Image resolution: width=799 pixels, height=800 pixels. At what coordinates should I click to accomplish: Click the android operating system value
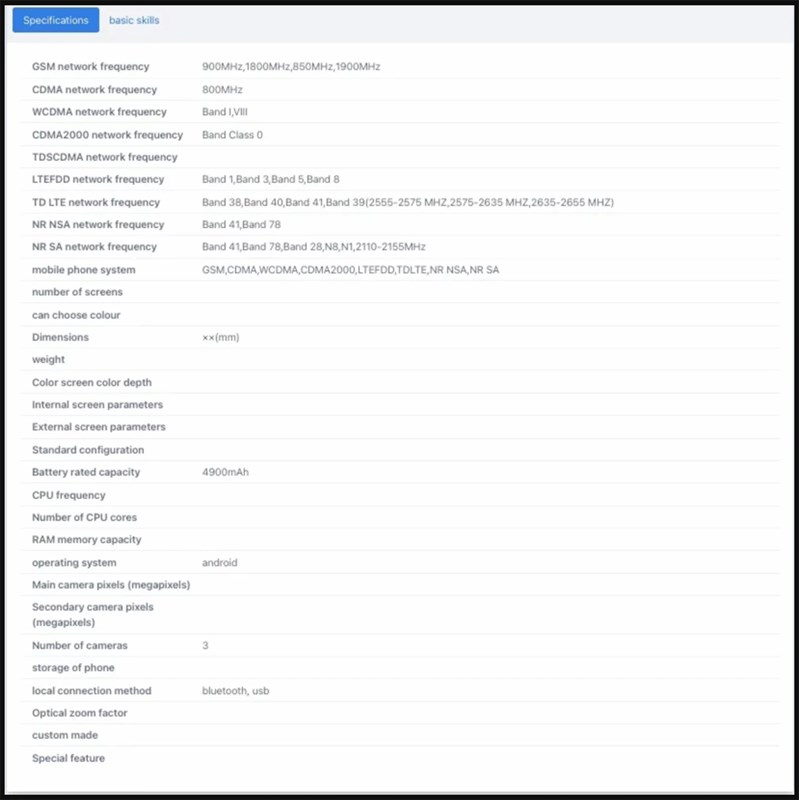tap(219, 563)
